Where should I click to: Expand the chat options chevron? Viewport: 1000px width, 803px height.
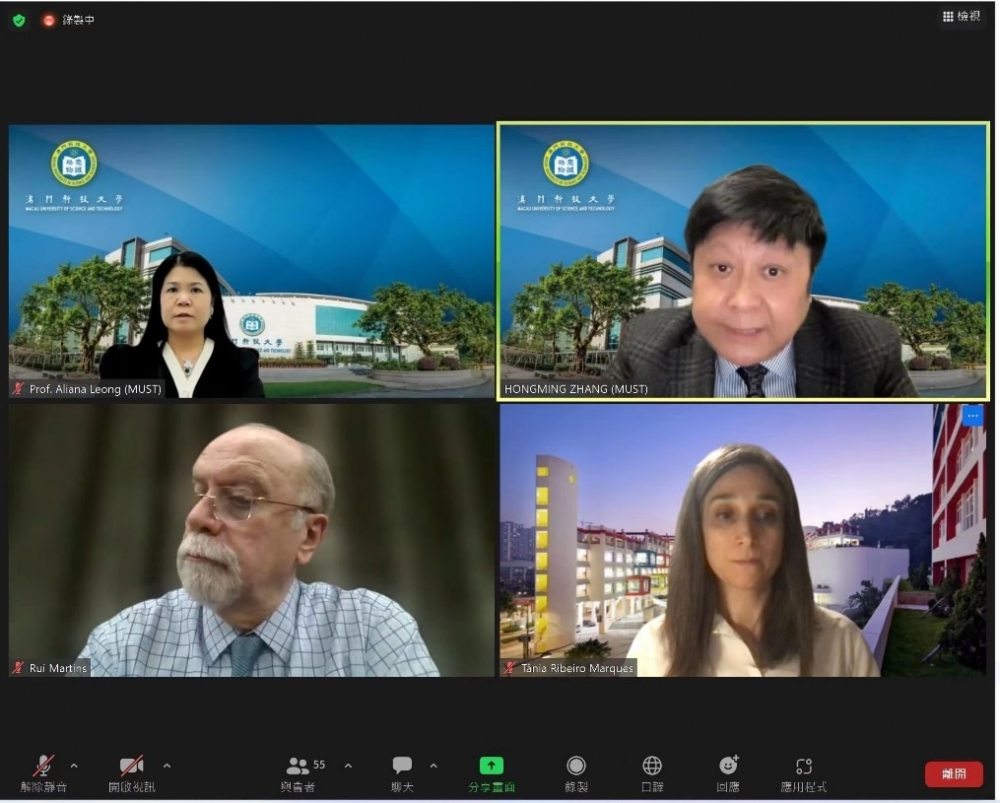pyautogui.click(x=434, y=765)
